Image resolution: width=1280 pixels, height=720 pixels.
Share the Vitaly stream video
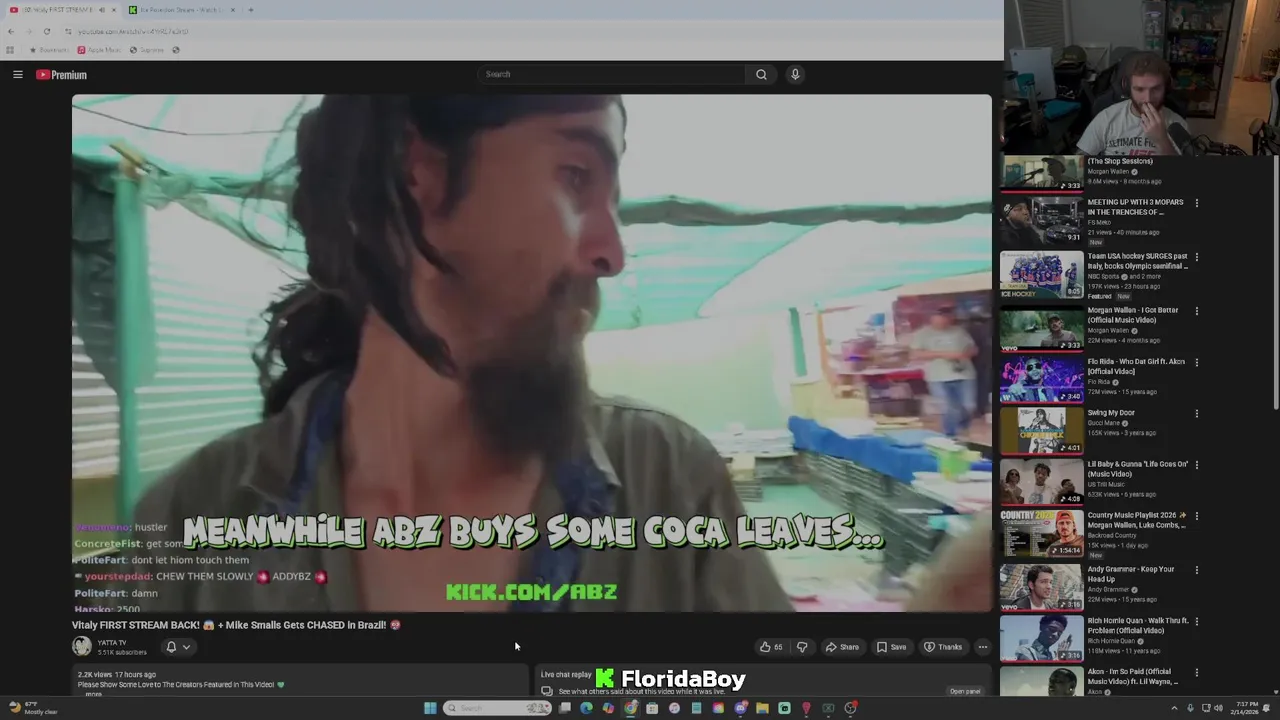tap(842, 647)
